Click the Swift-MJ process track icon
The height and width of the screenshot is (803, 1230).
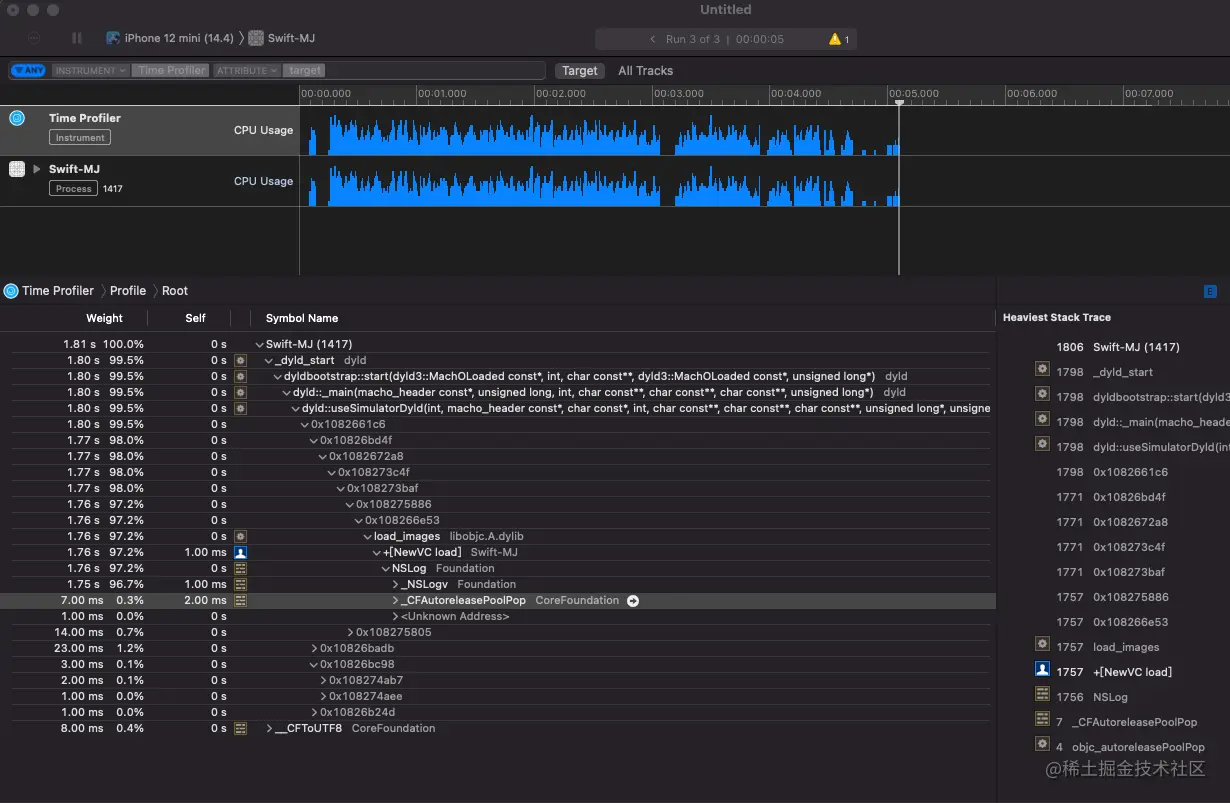click(x=17, y=169)
